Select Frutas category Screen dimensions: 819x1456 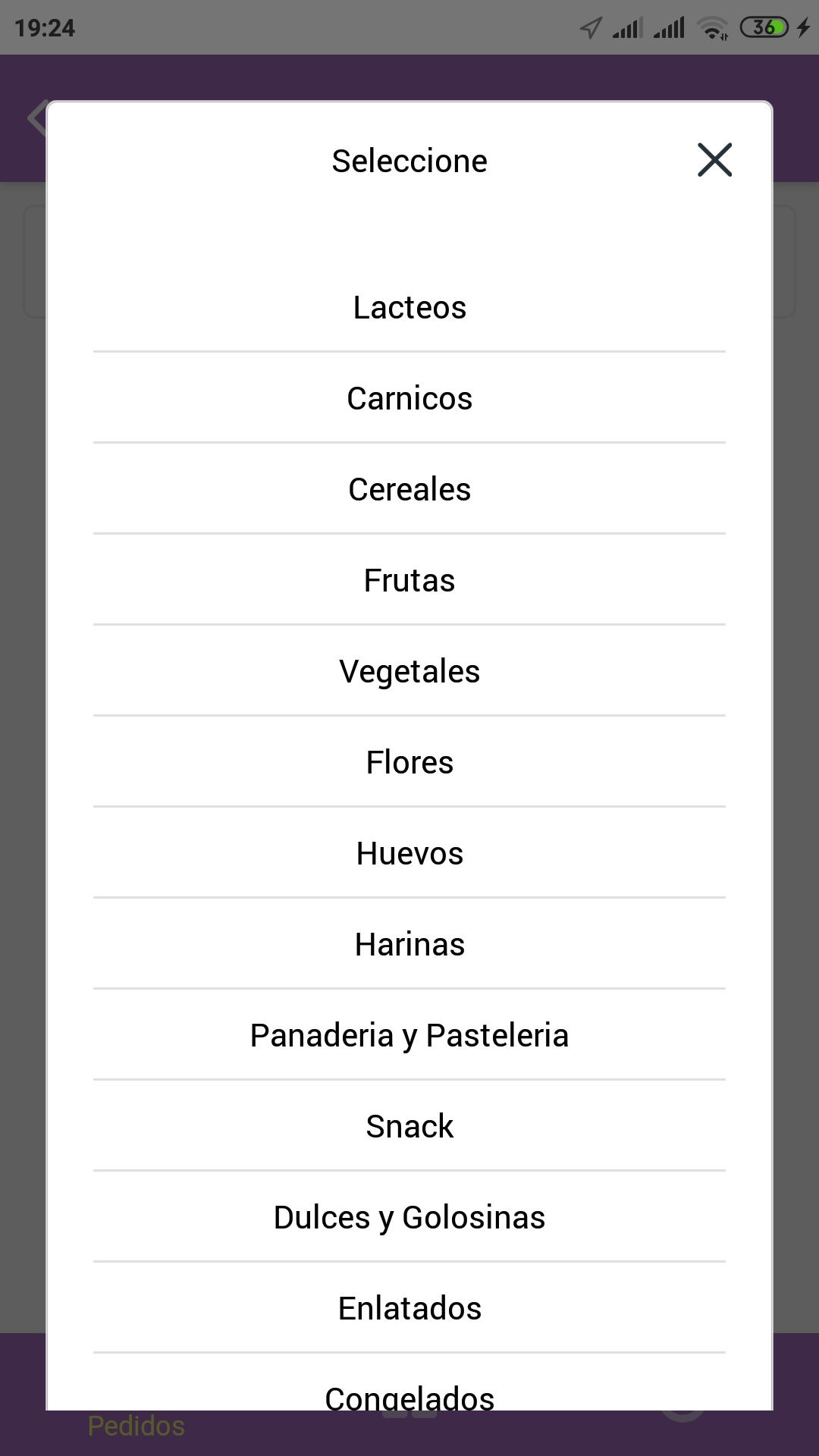click(409, 580)
